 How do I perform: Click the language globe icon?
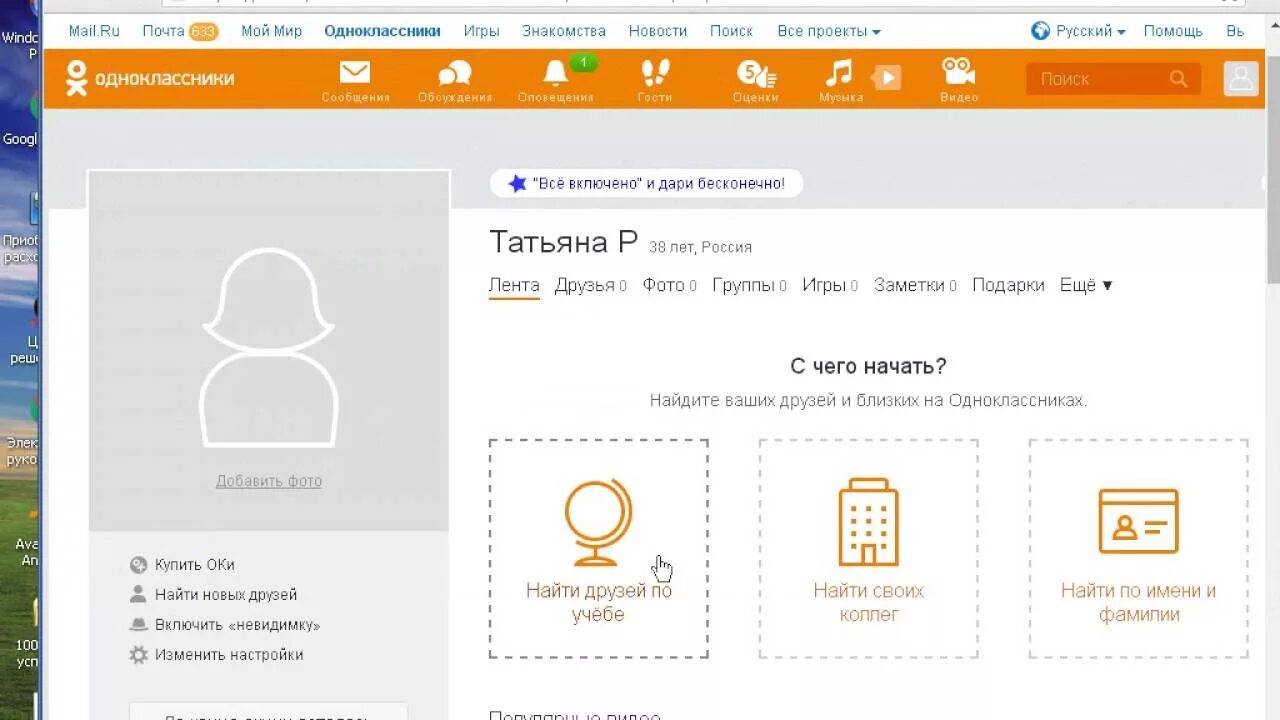point(1041,31)
